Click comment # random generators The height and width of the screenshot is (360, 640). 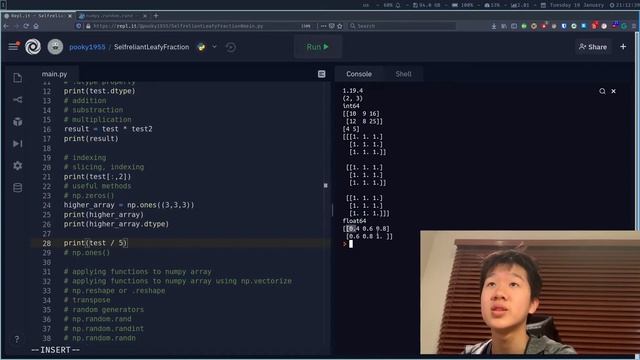click(104, 310)
